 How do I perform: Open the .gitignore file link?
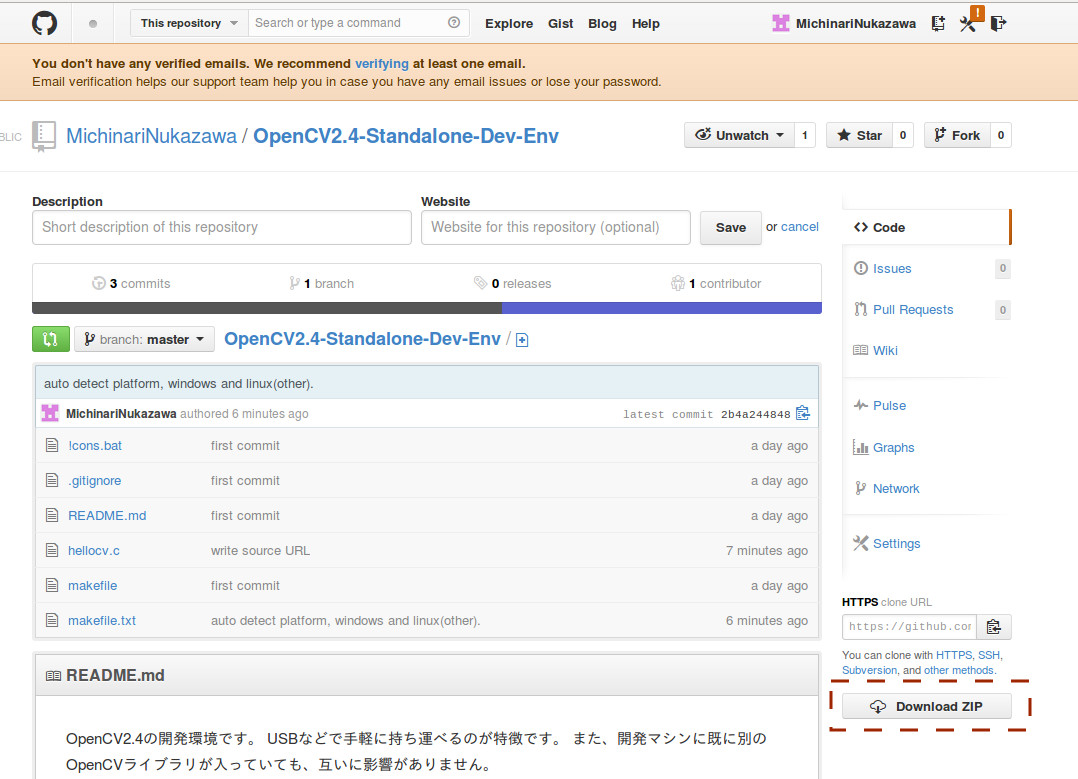[x=94, y=481]
